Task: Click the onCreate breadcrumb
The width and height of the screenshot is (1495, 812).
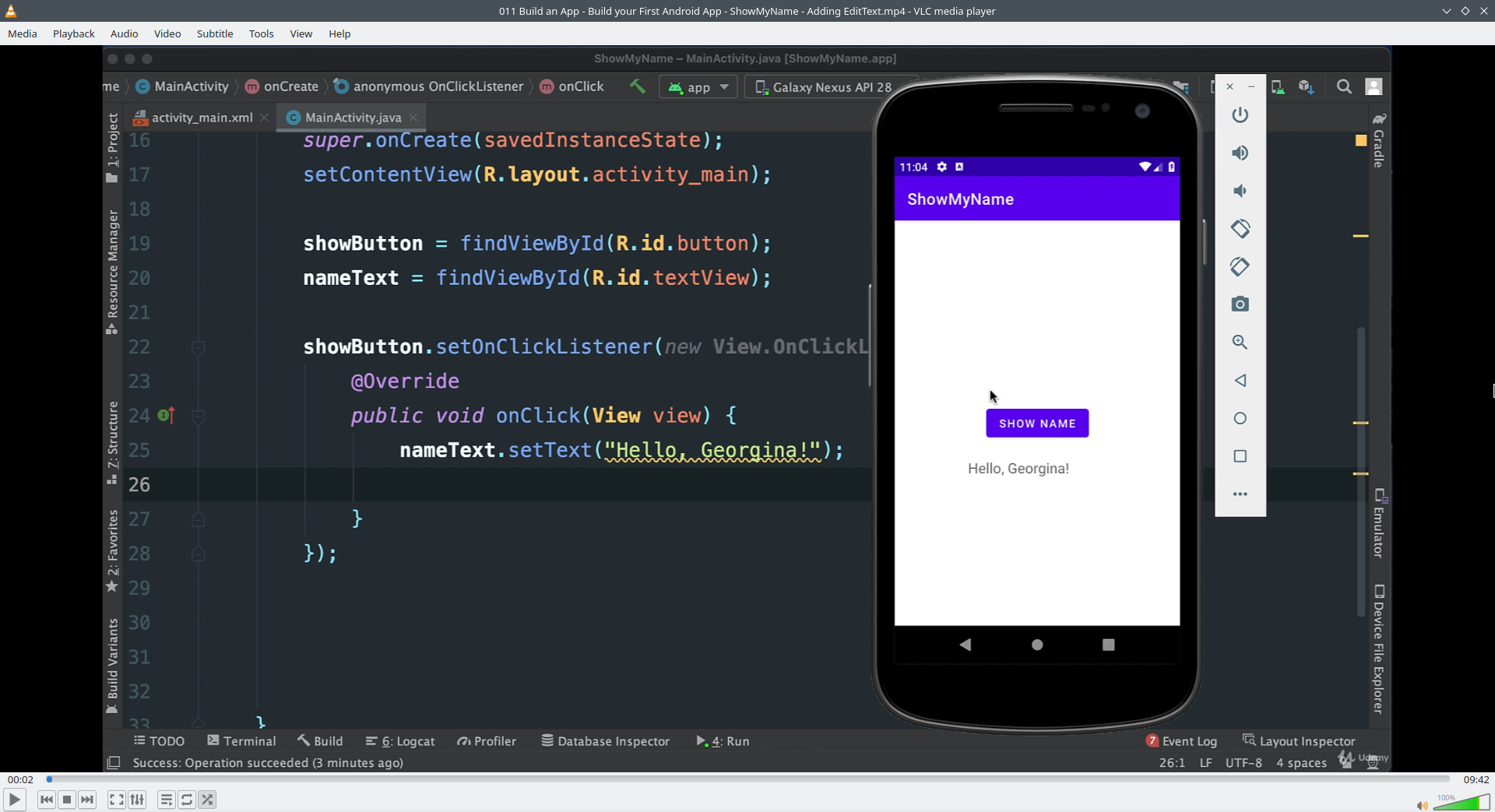Action: (283, 86)
